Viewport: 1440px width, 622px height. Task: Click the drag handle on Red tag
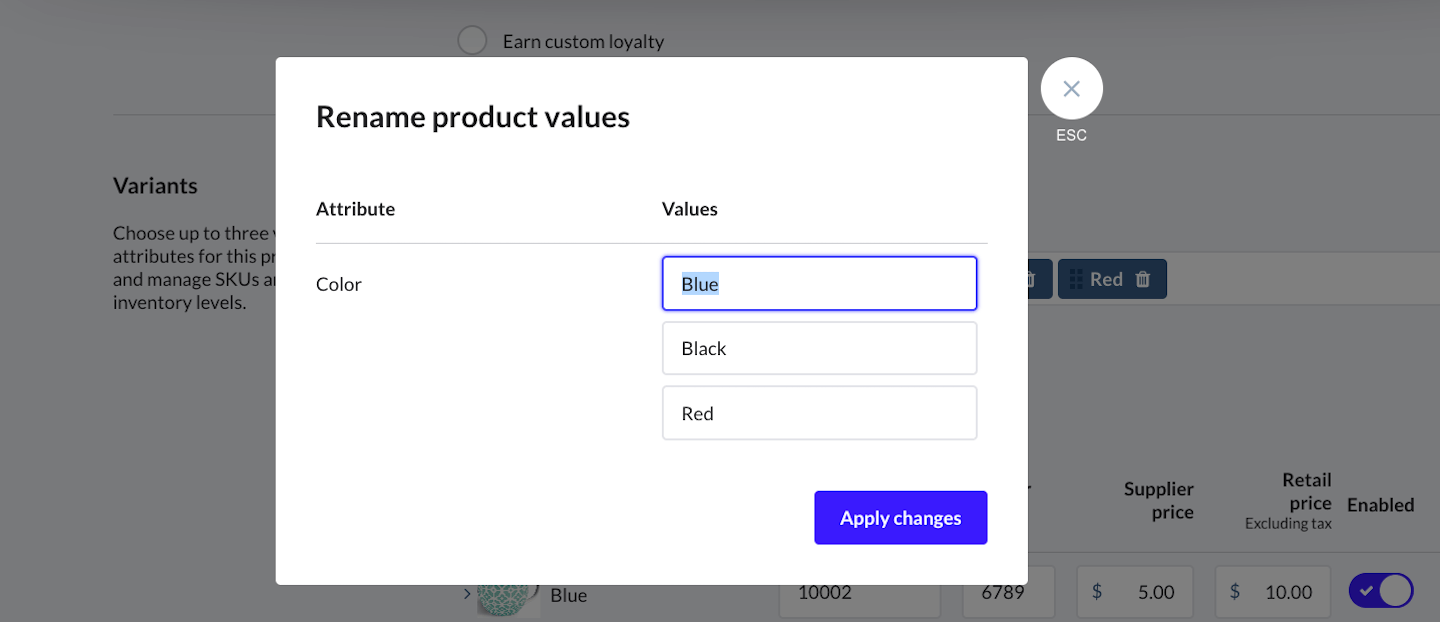[1076, 279]
